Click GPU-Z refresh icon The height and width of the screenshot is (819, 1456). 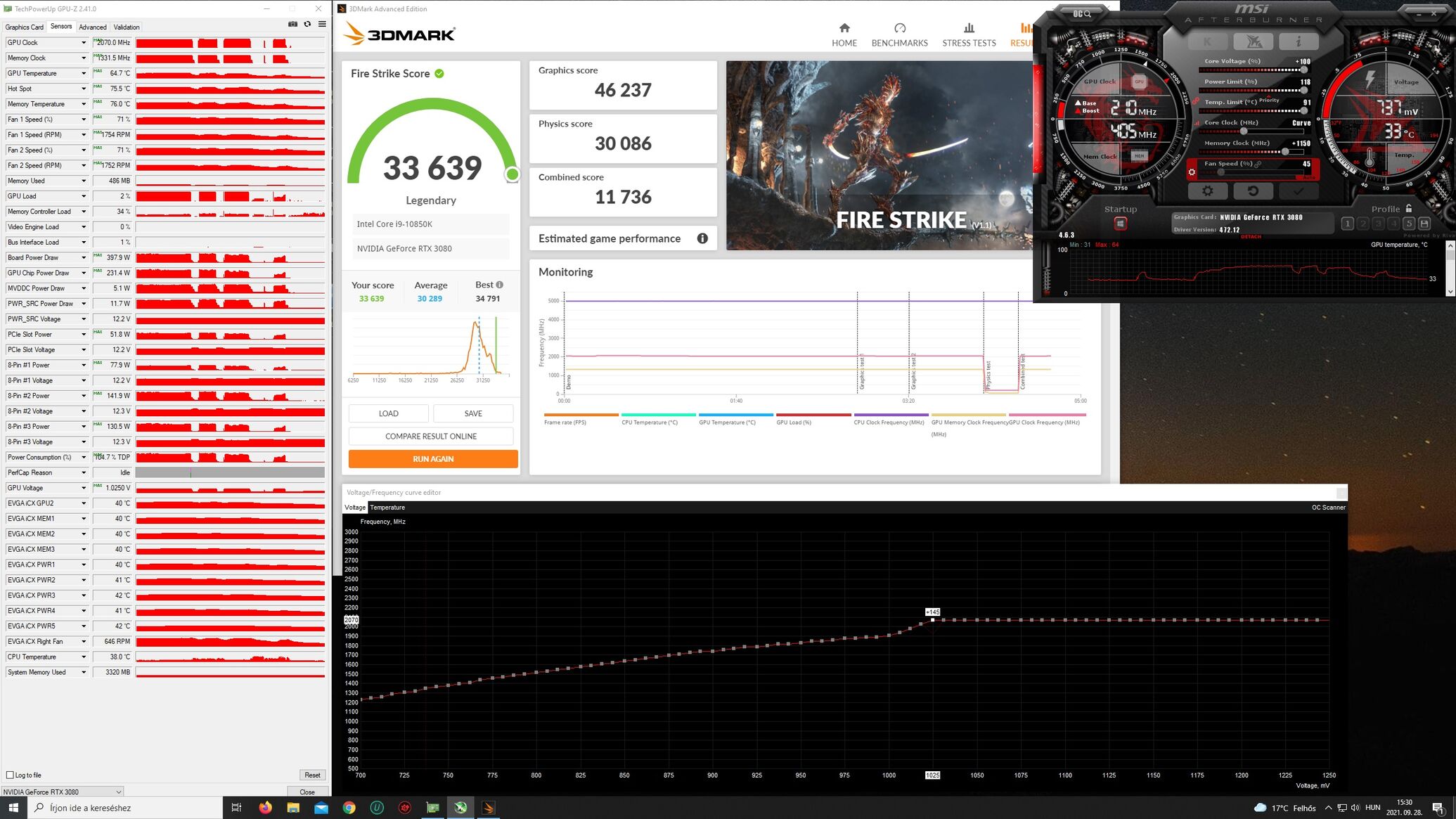coord(307,25)
